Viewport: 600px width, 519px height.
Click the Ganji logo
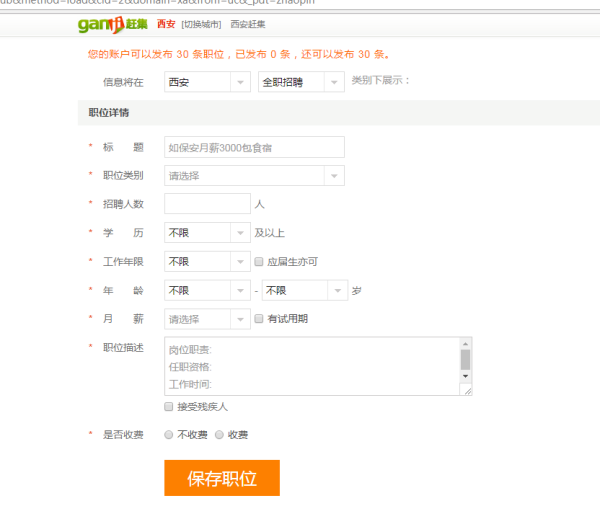click(x=112, y=24)
